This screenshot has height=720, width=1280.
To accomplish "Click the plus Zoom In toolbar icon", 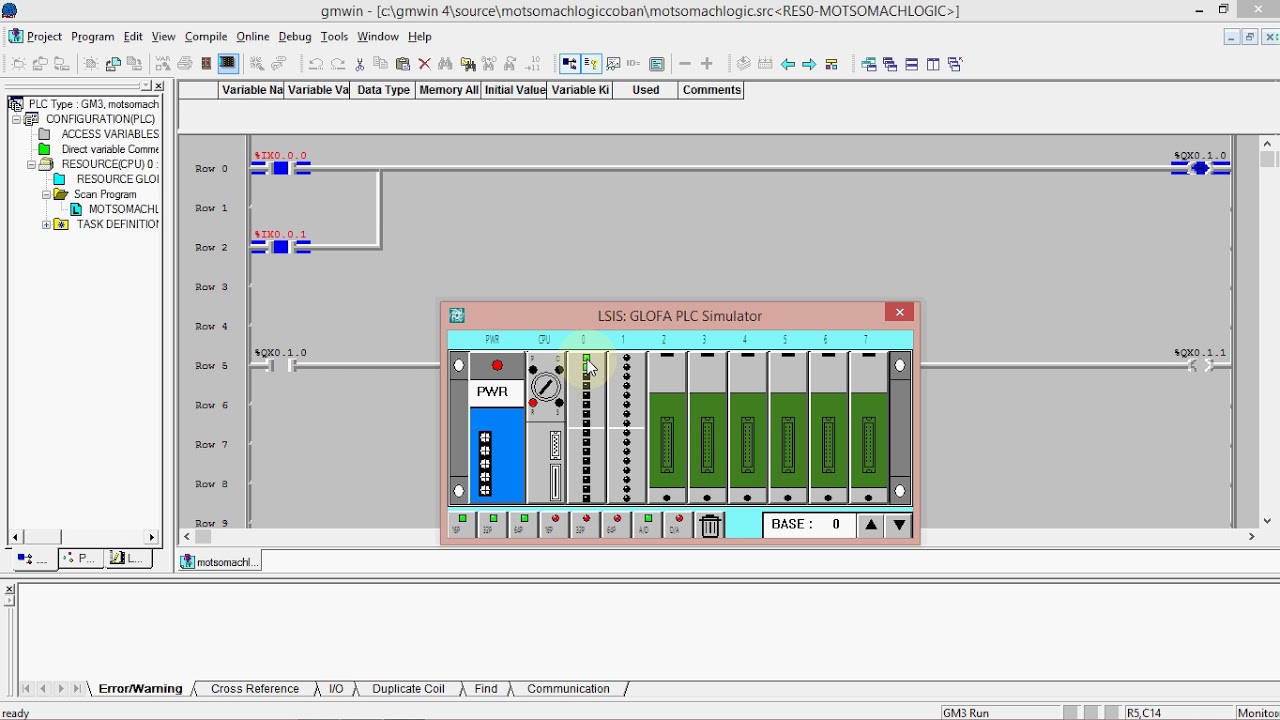I will [707, 64].
